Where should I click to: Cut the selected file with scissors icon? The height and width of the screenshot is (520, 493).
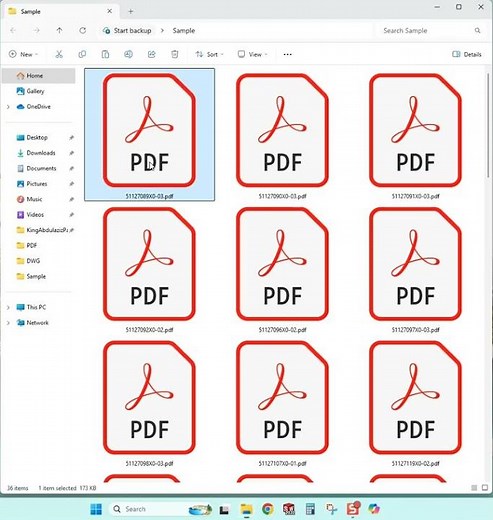coord(59,54)
